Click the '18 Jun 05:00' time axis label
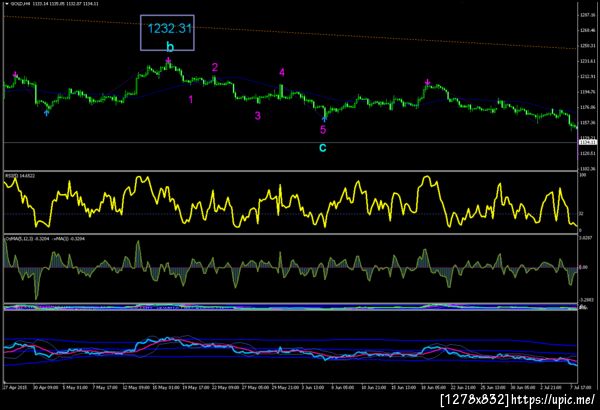 pyautogui.click(x=434, y=387)
